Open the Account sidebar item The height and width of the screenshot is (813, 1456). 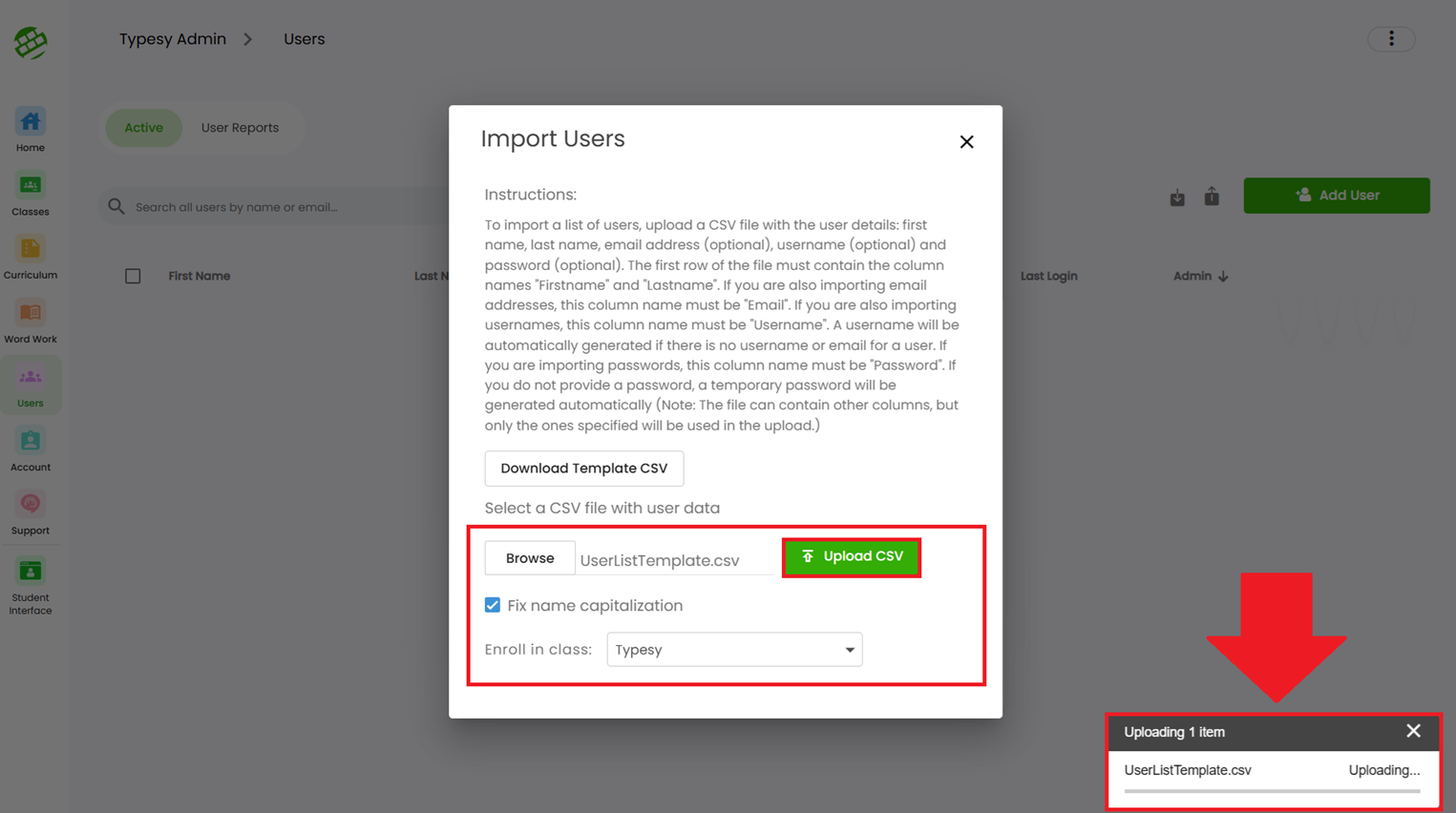(31, 450)
